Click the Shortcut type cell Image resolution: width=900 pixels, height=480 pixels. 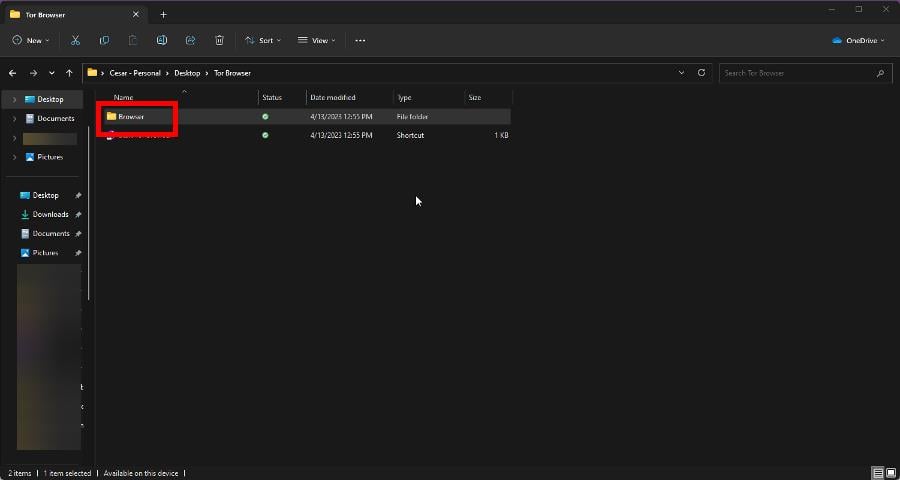(x=410, y=136)
